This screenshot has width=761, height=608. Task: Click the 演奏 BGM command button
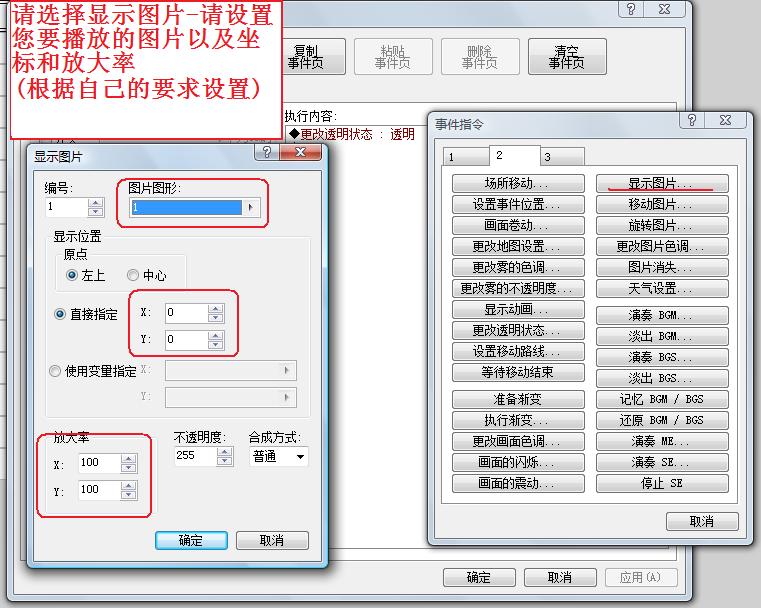[662, 315]
